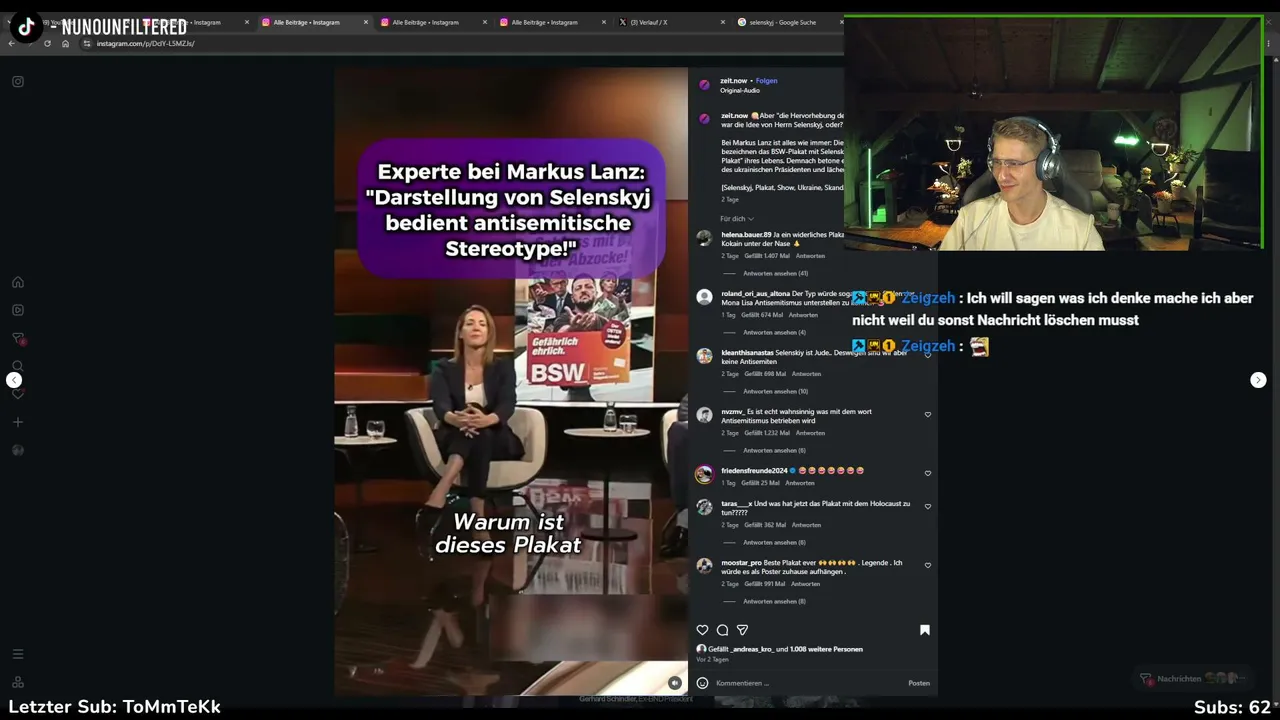Open the sidebar hamburger More menu
Image resolution: width=1280 pixels, height=720 pixels.
[18, 654]
